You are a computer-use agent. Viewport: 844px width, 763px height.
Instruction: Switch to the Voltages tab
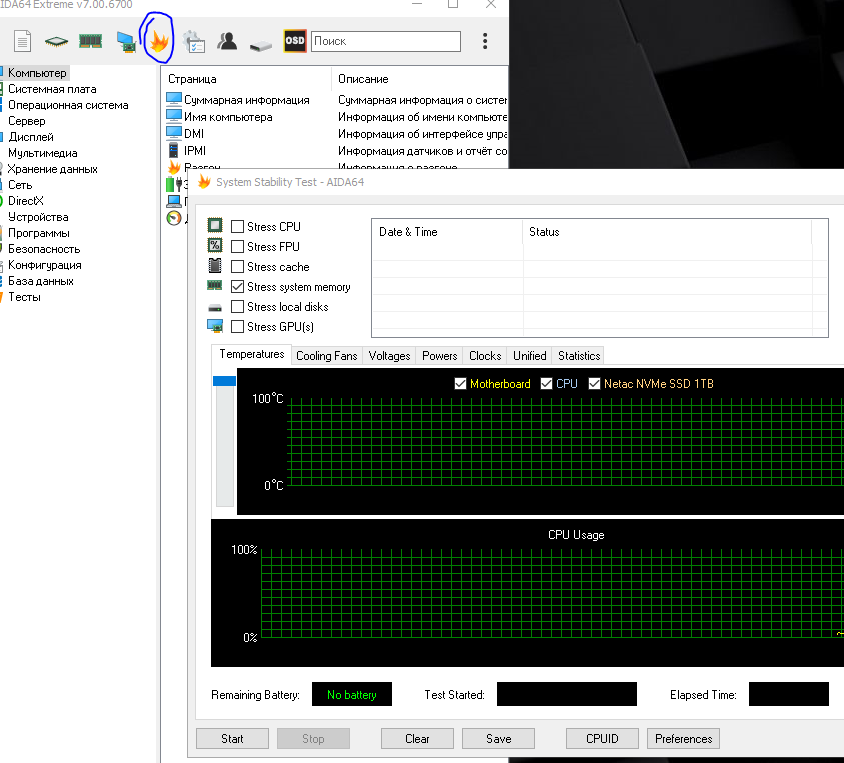click(x=389, y=356)
